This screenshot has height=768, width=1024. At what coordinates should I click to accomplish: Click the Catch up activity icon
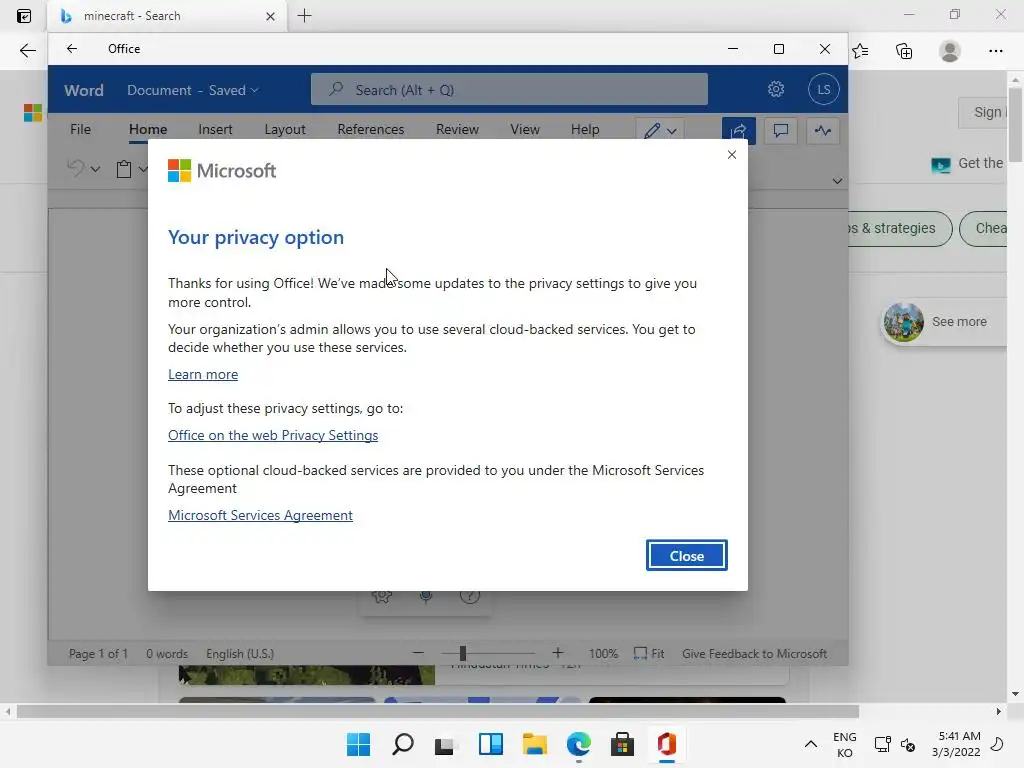click(x=822, y=130)
